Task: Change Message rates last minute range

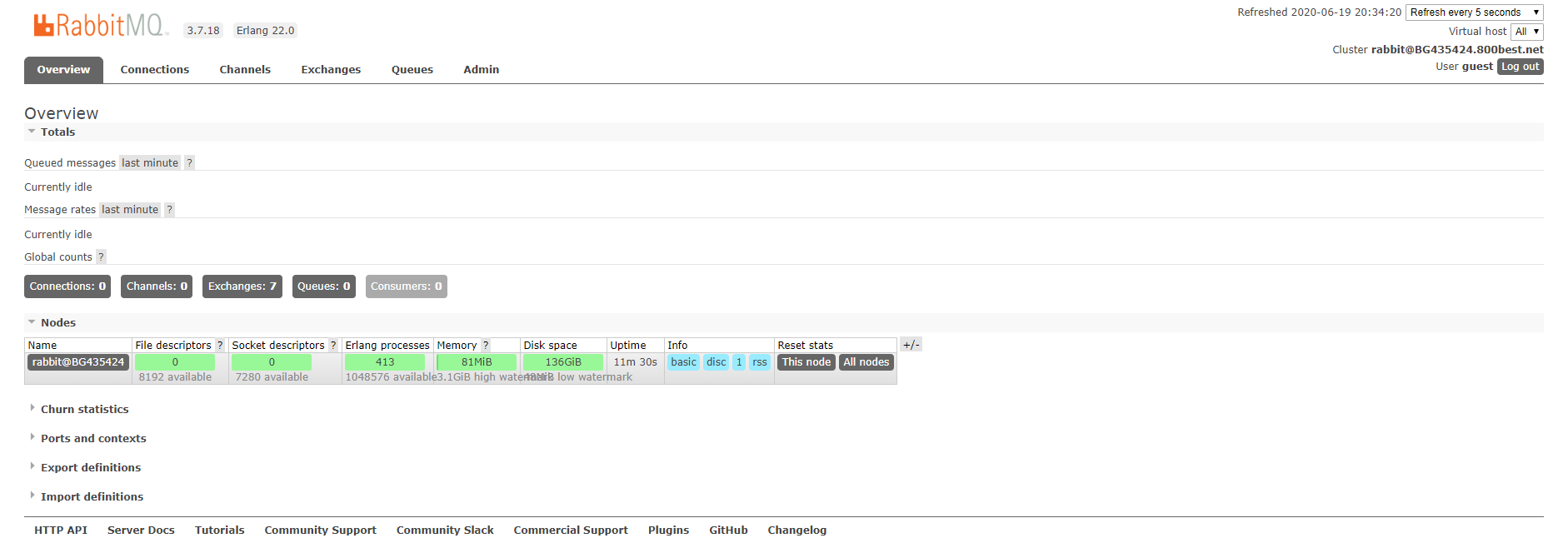Action: coord(130,210)
